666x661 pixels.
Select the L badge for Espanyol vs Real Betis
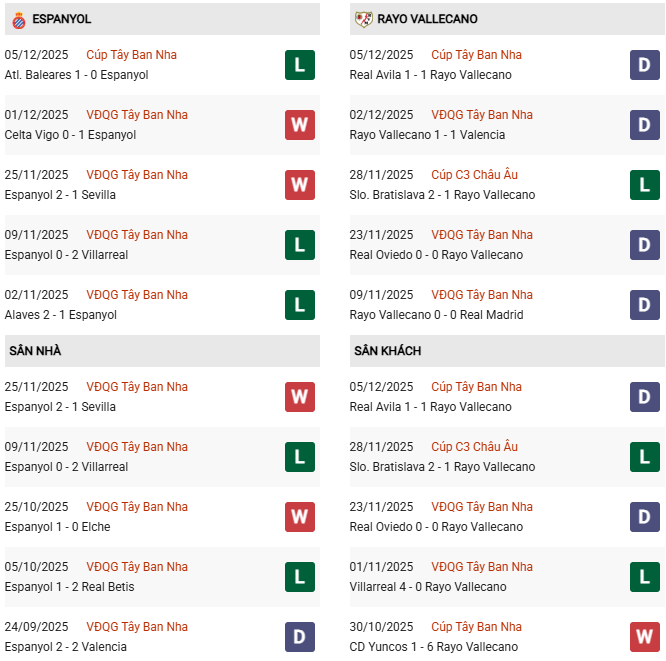point(300,577)
